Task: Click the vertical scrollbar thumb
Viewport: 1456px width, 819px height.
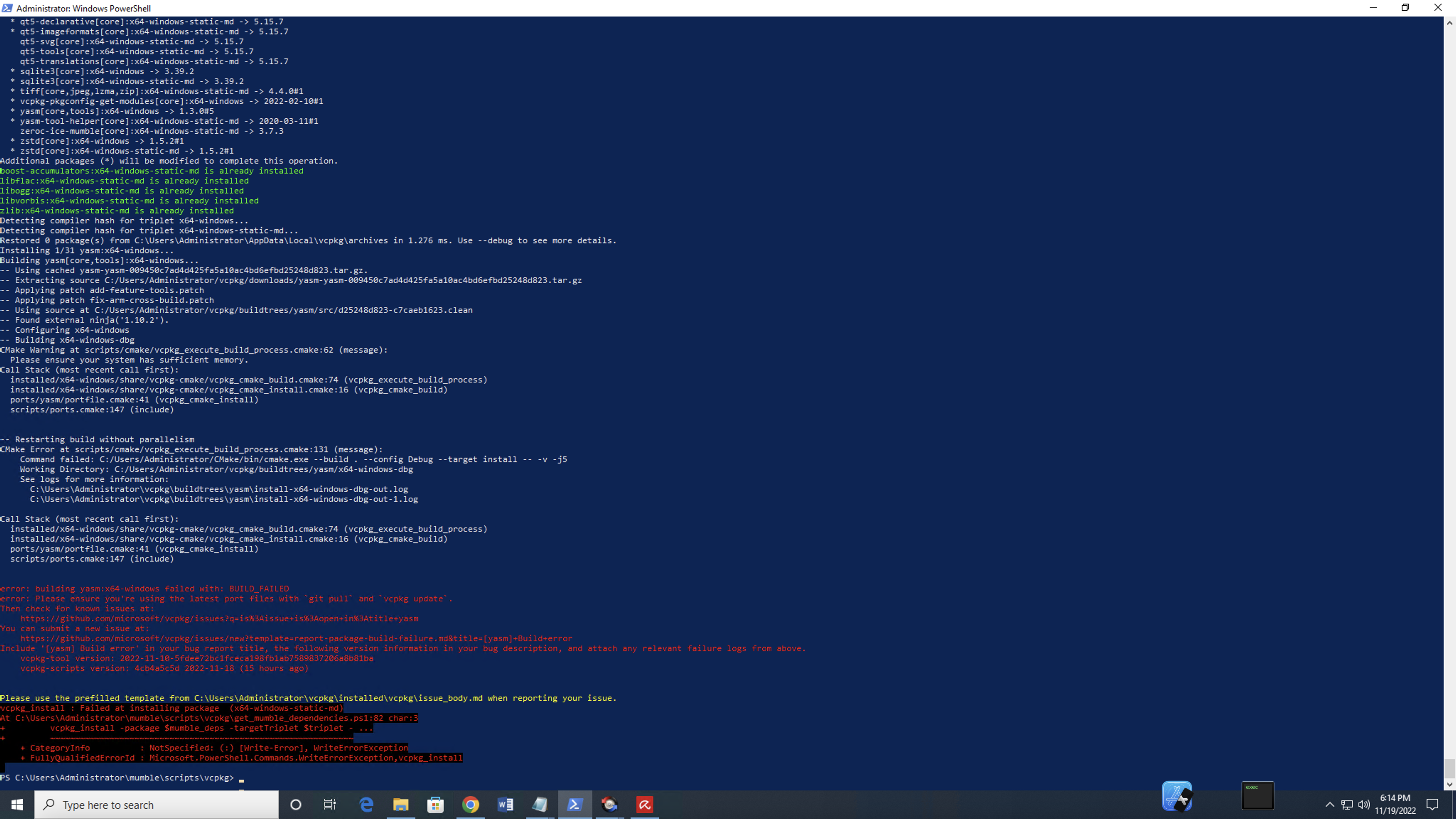Action: point(1449,769)
